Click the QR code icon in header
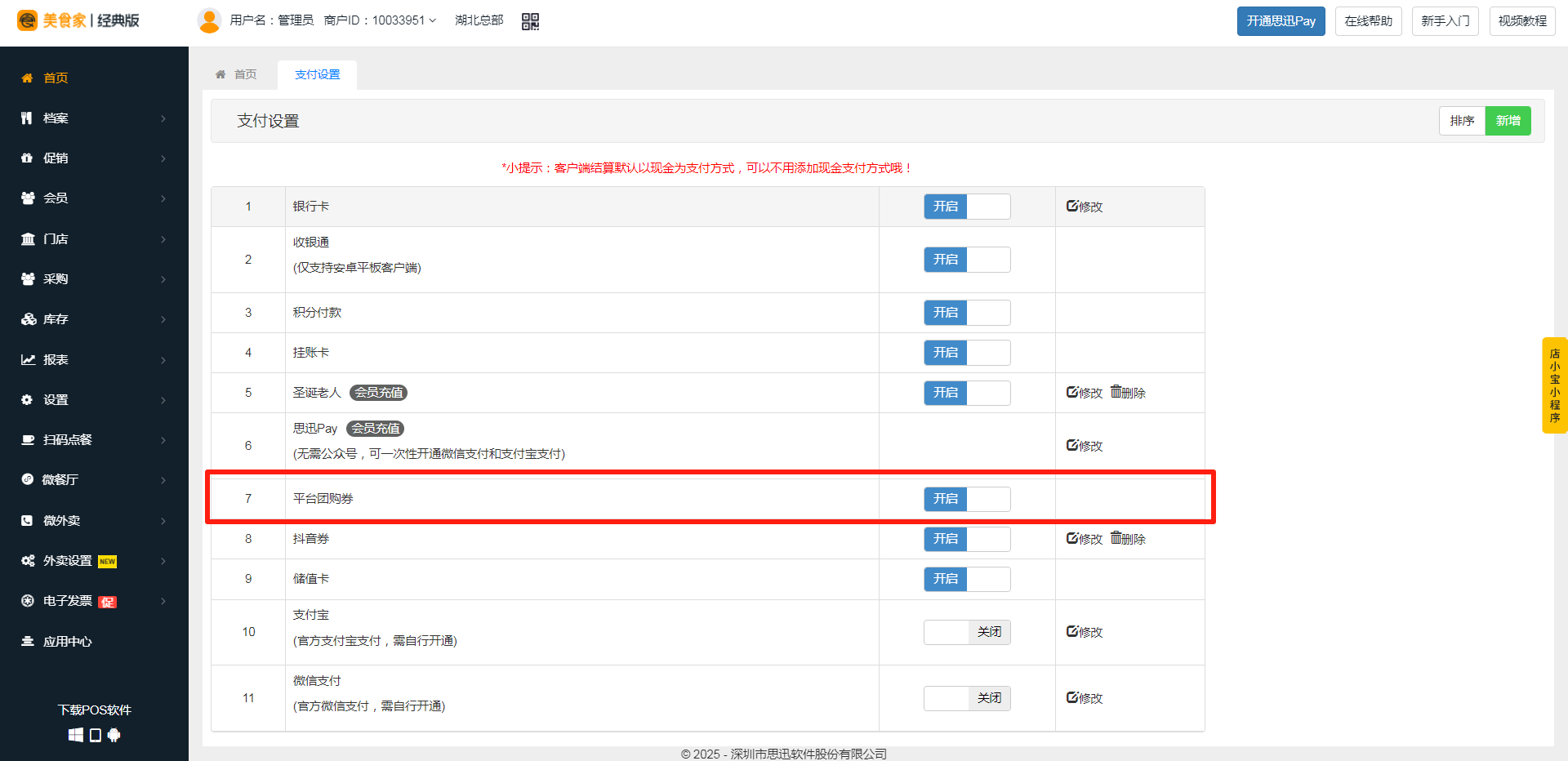Screen dimensions: 1568x761 tap(530, 21)
